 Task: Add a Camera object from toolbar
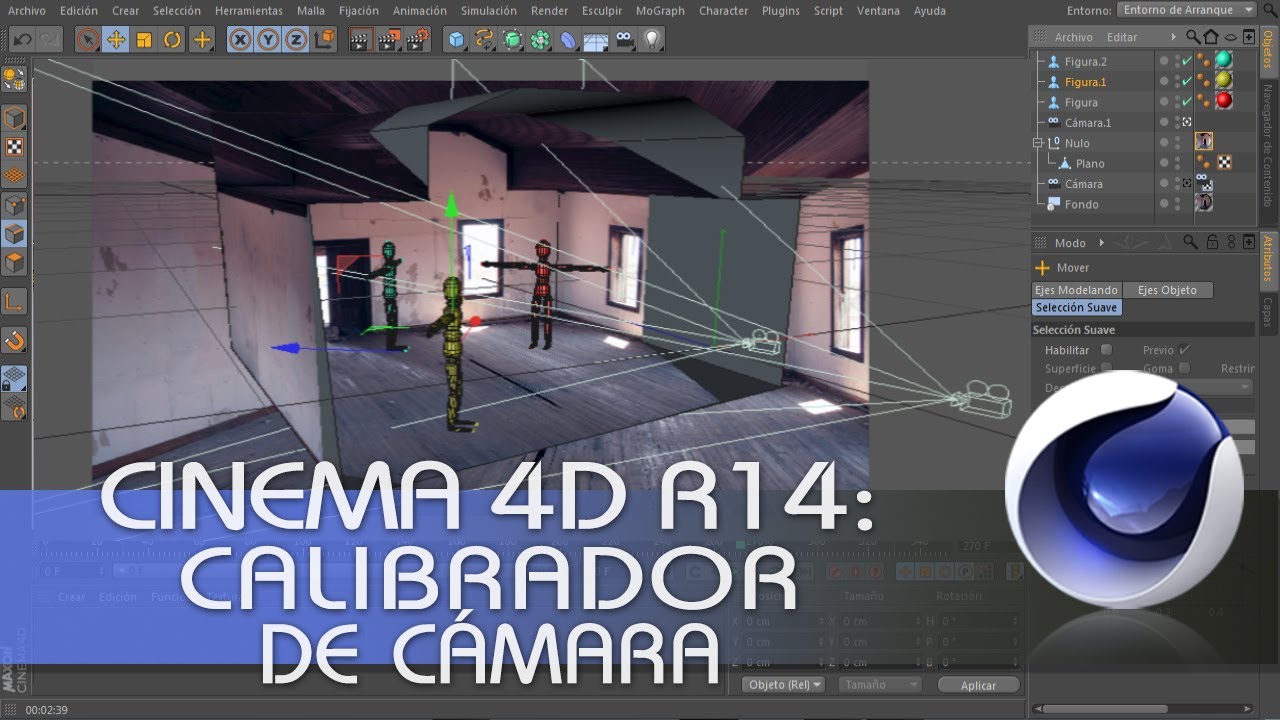(x=625, y=40)
